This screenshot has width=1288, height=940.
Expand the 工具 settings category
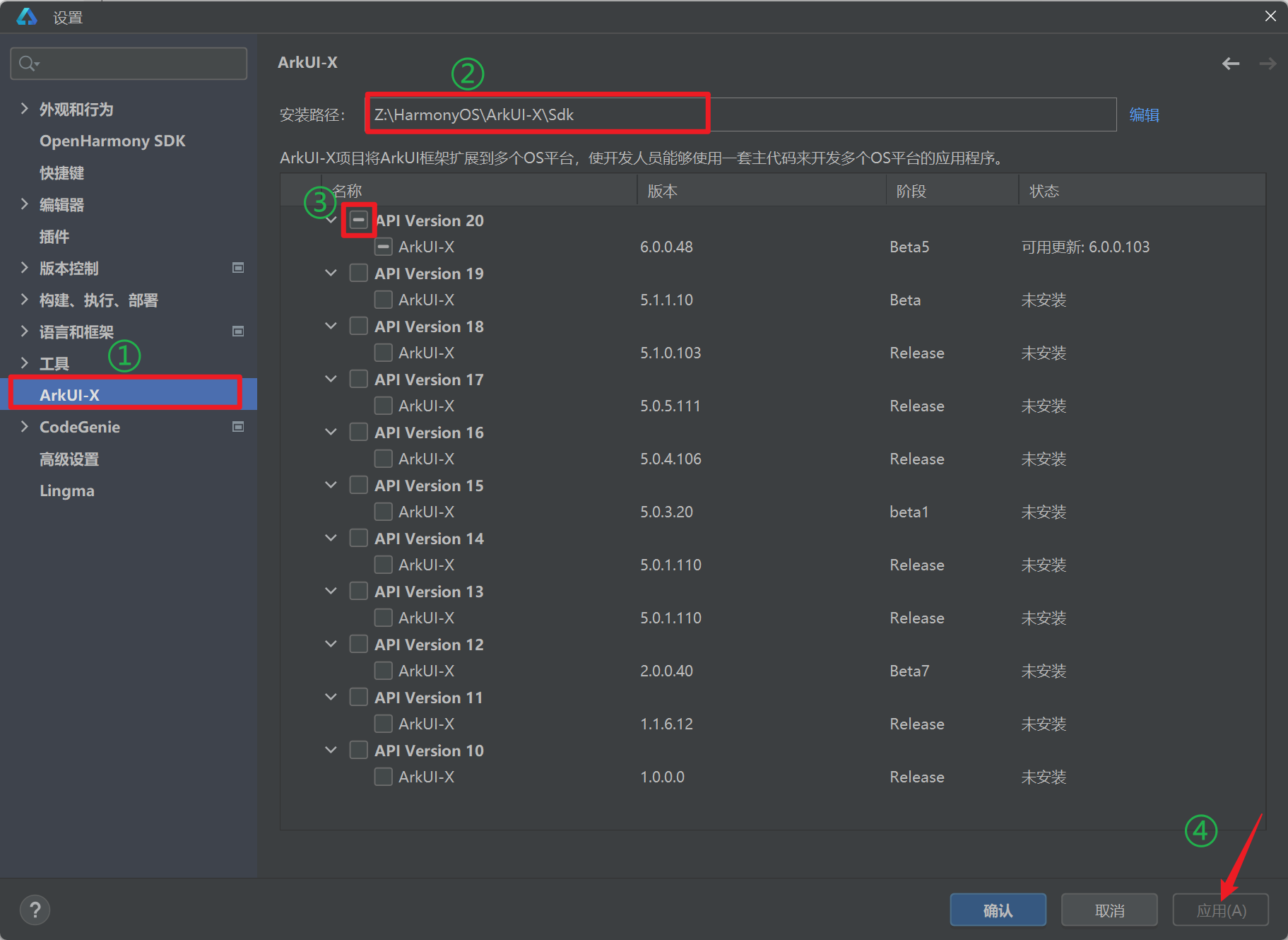click(25, 363)
